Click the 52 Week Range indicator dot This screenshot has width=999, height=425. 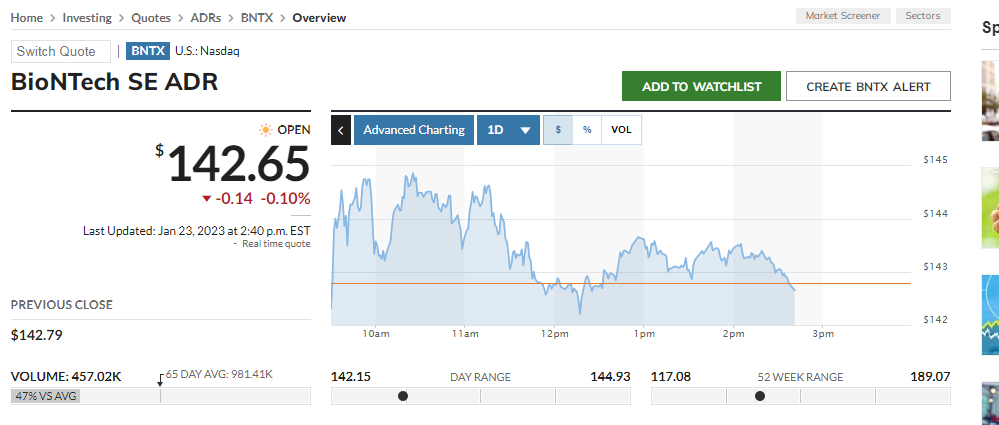point(761,396)
